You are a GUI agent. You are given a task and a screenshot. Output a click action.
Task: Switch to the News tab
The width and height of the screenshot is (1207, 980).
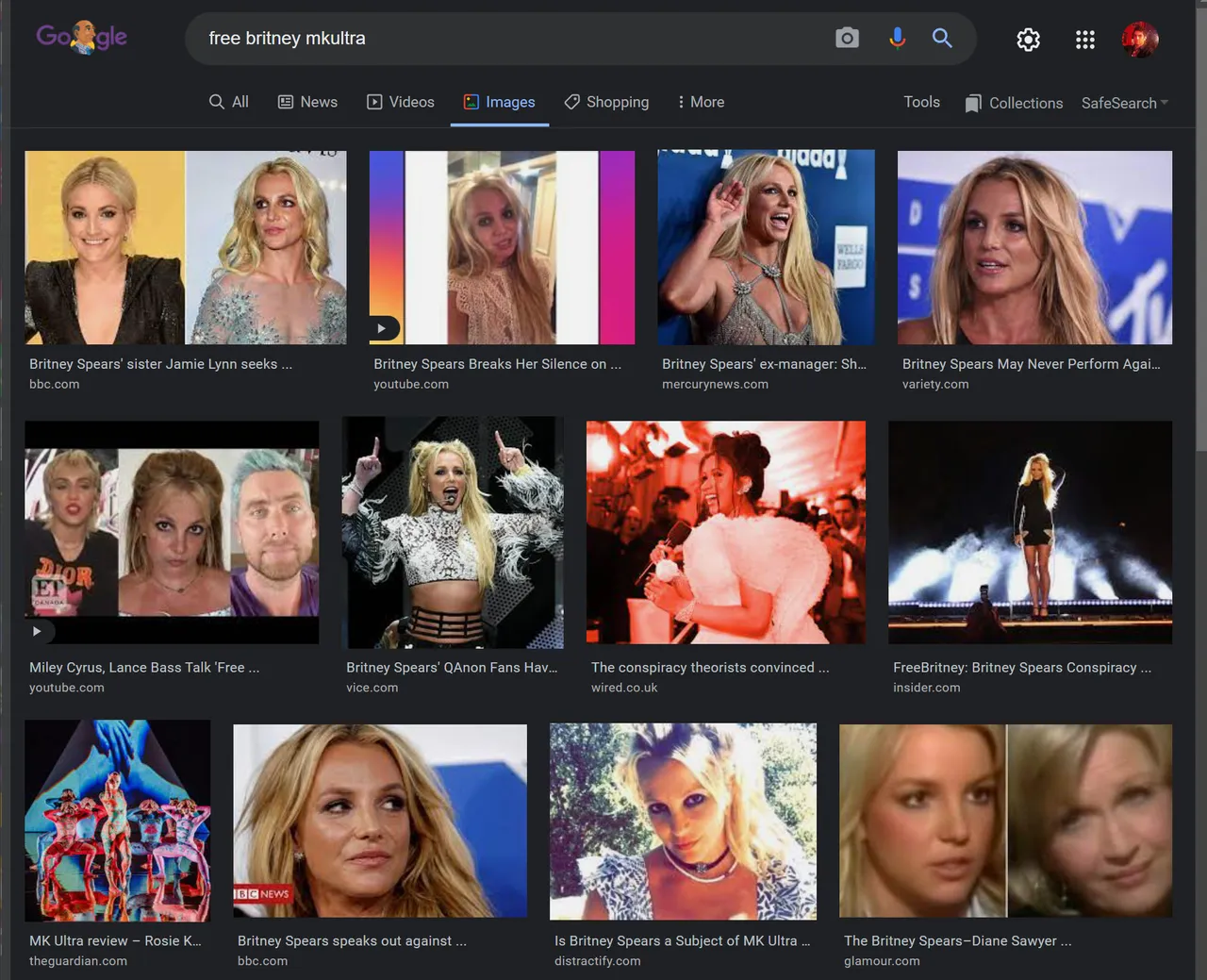click(307, 102)
